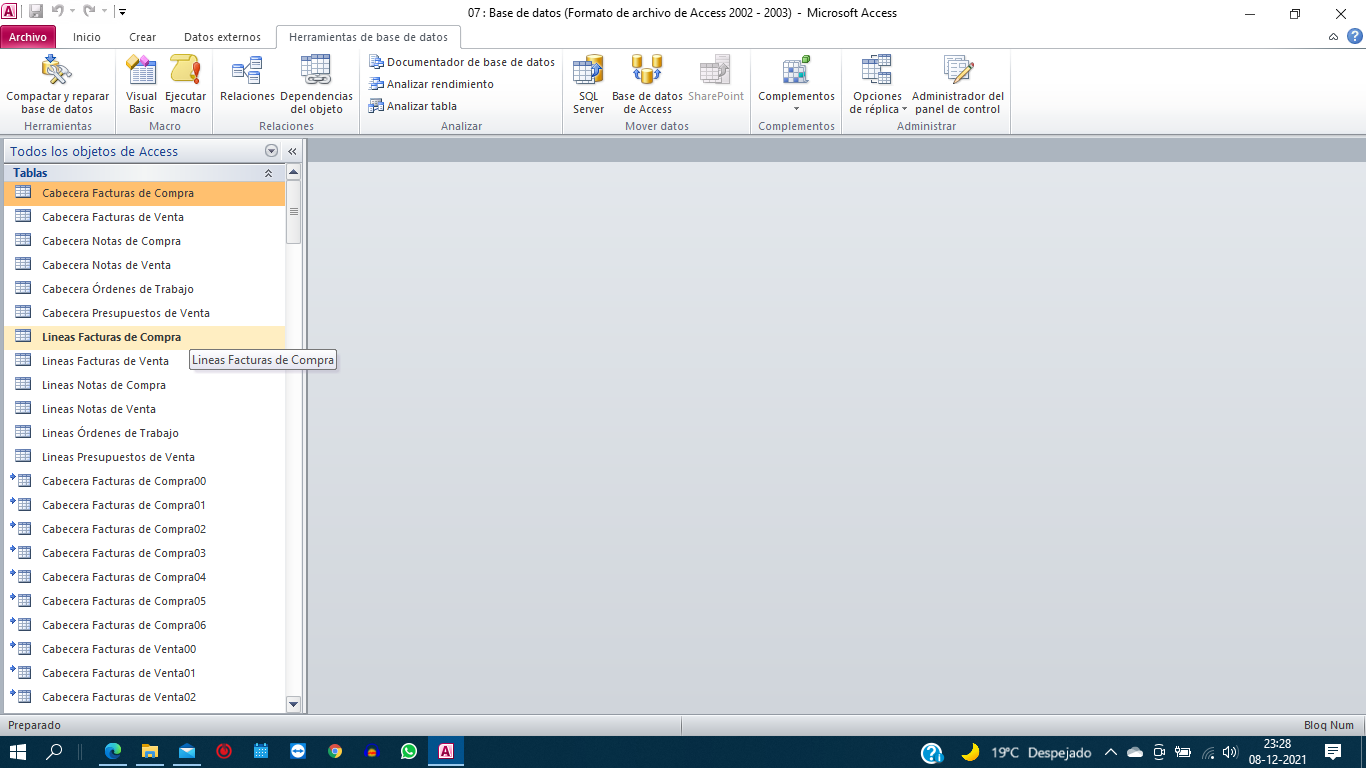Image resolution: width=1366 pixels, height=768 pixels.
Task: Select table Cabecera Facturas de Venta
Action: click(x=144, y=217)
